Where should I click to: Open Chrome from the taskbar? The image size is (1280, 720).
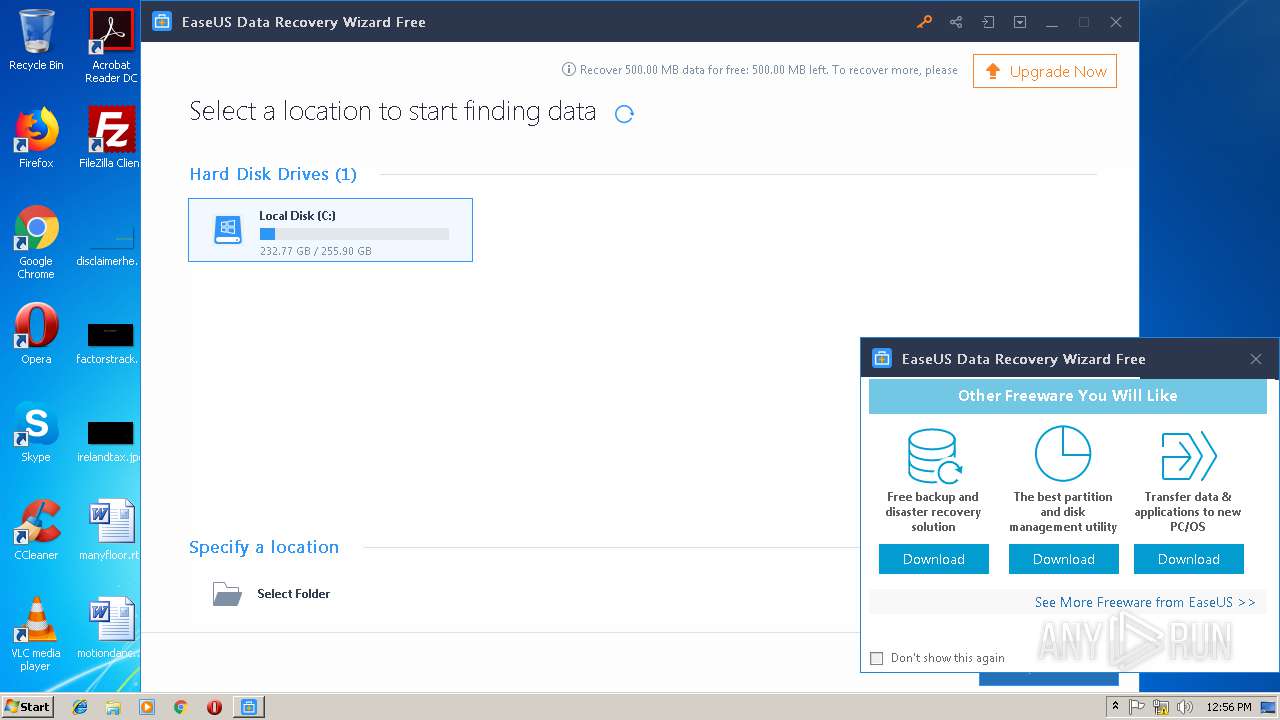pyautogui.click(x=181, y=707)
